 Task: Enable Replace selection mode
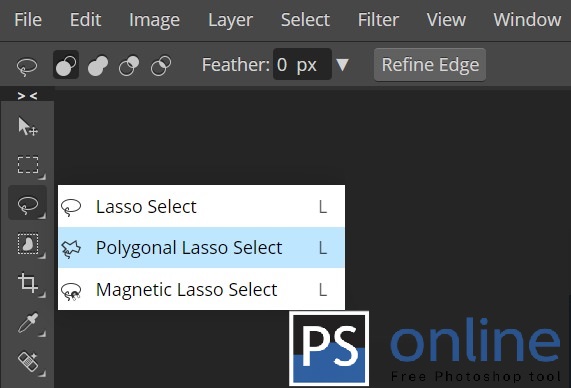click(x=66, y=65)
